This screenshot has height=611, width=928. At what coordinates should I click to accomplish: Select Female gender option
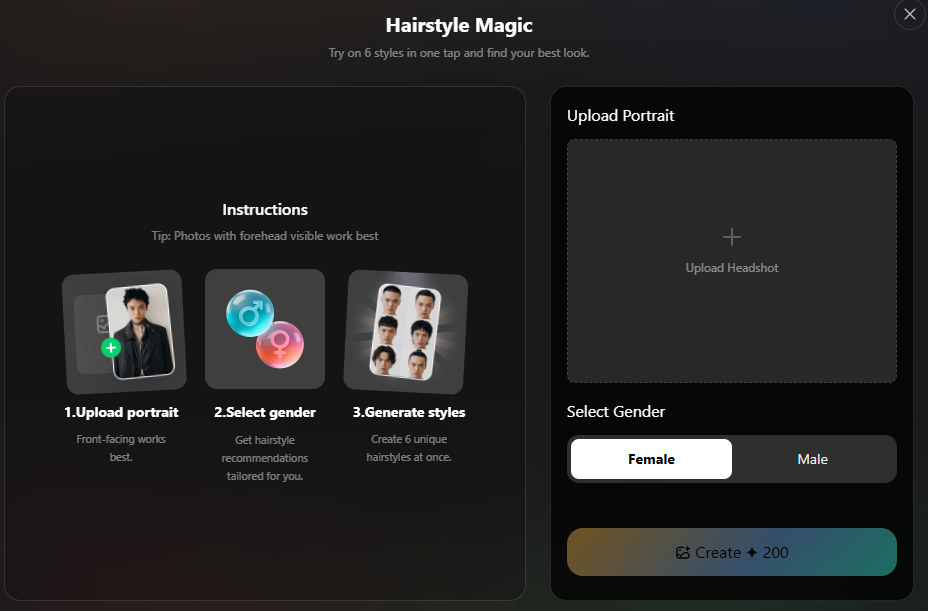click(x=651, y=459)
